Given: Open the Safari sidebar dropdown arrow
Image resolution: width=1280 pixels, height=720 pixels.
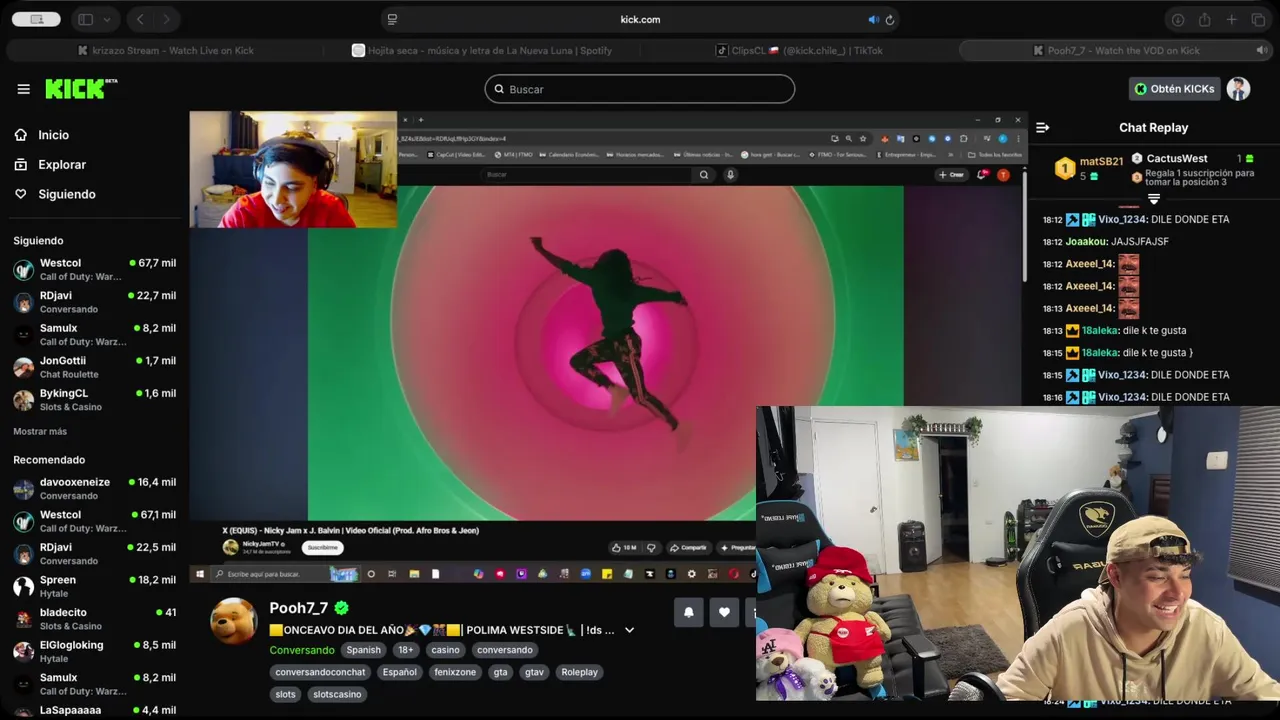Looking at the screenshot, I should [106, 19].
